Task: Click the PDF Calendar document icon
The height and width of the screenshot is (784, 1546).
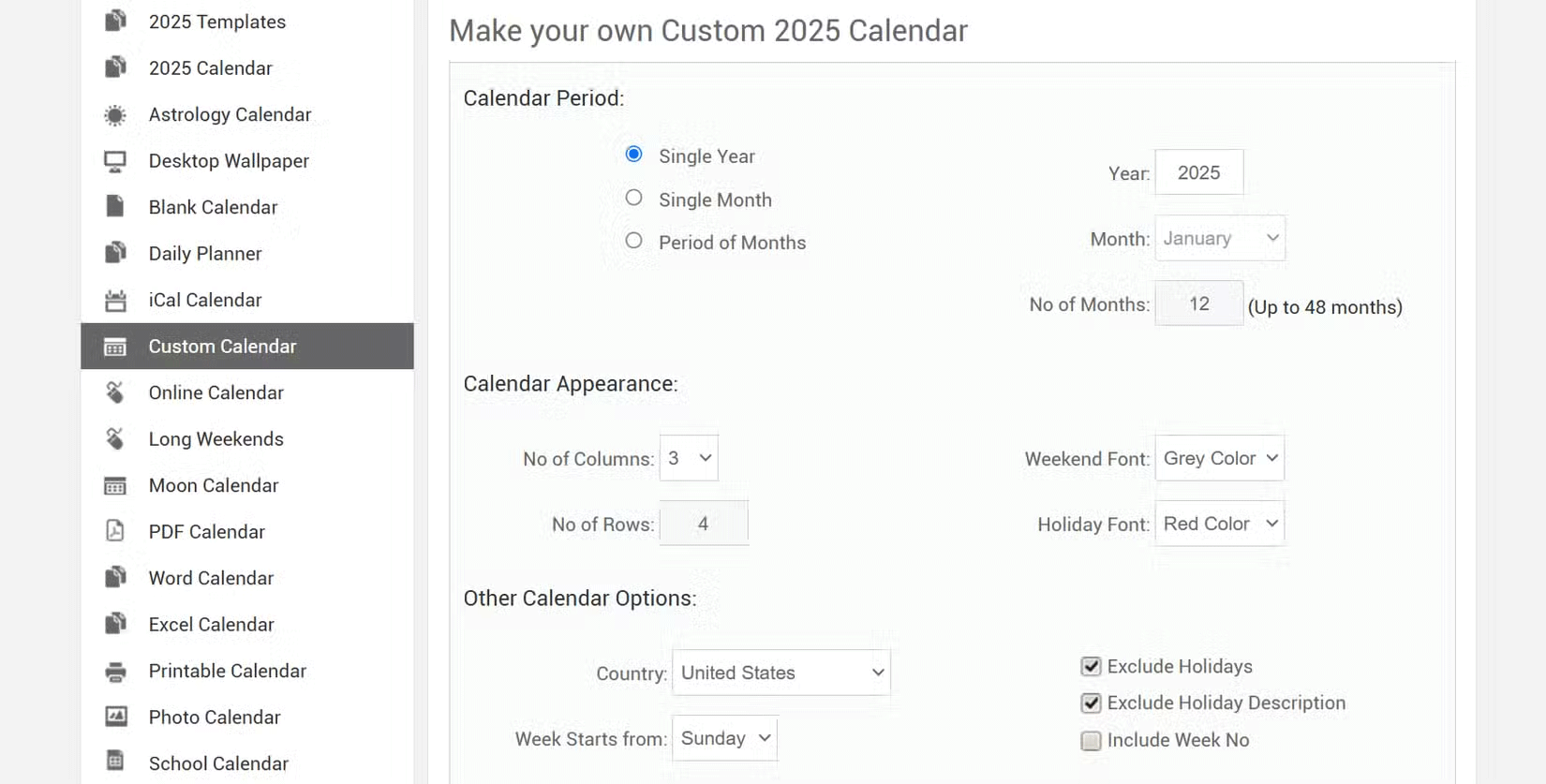Action: 114,531
